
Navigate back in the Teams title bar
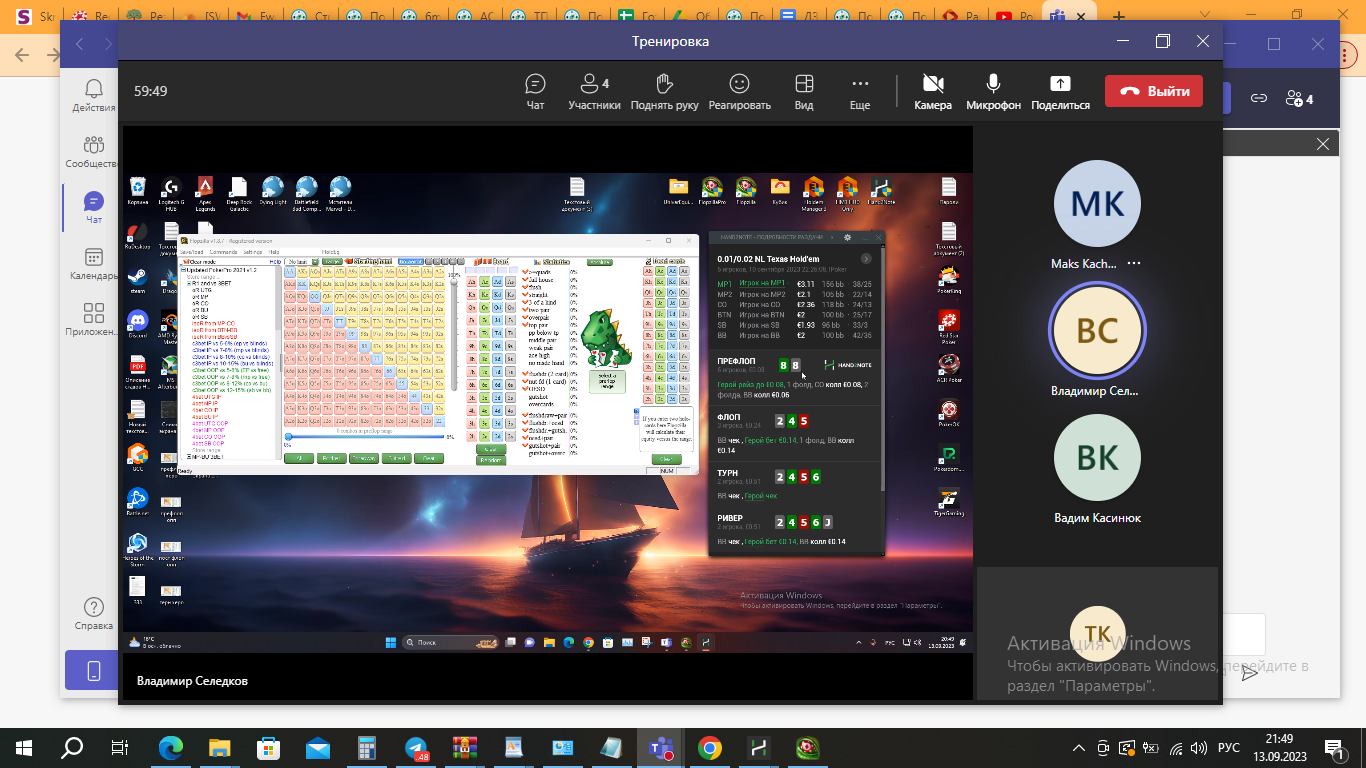click(80, 43)
